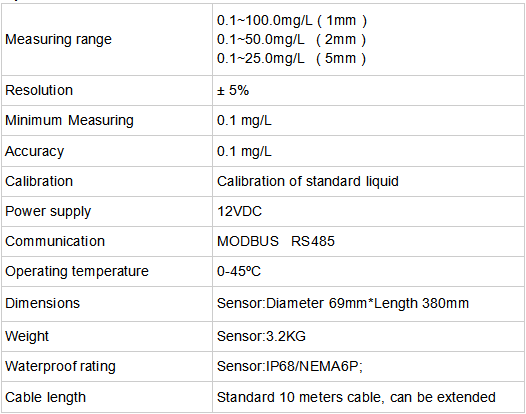Select the Standard 10 meters cable text

click(356, 397)
